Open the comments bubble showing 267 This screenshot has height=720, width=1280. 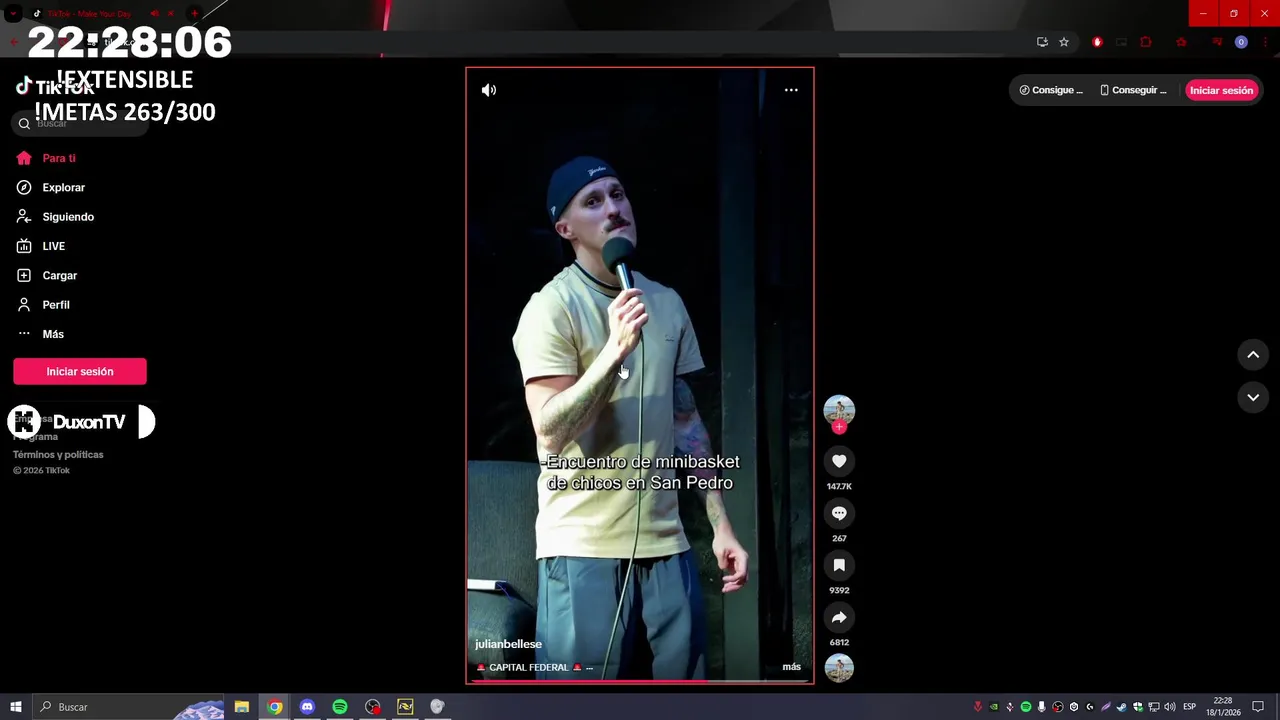click(x=839, y=513)
